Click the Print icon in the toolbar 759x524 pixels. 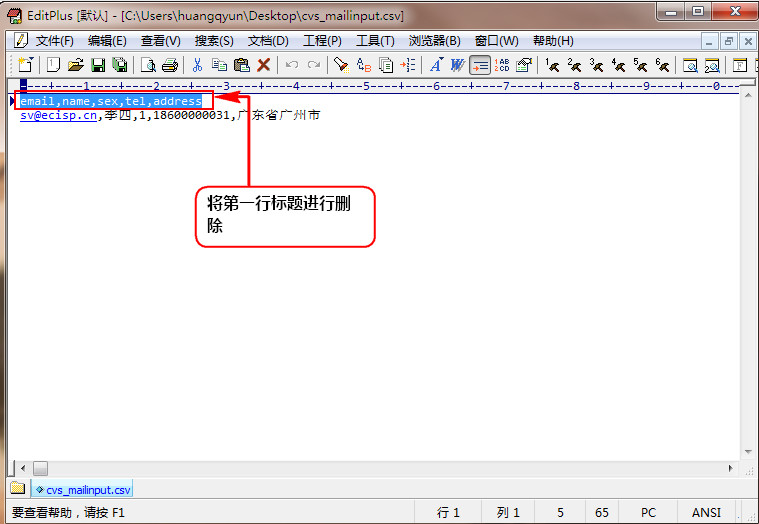click(x=170, y=65)
